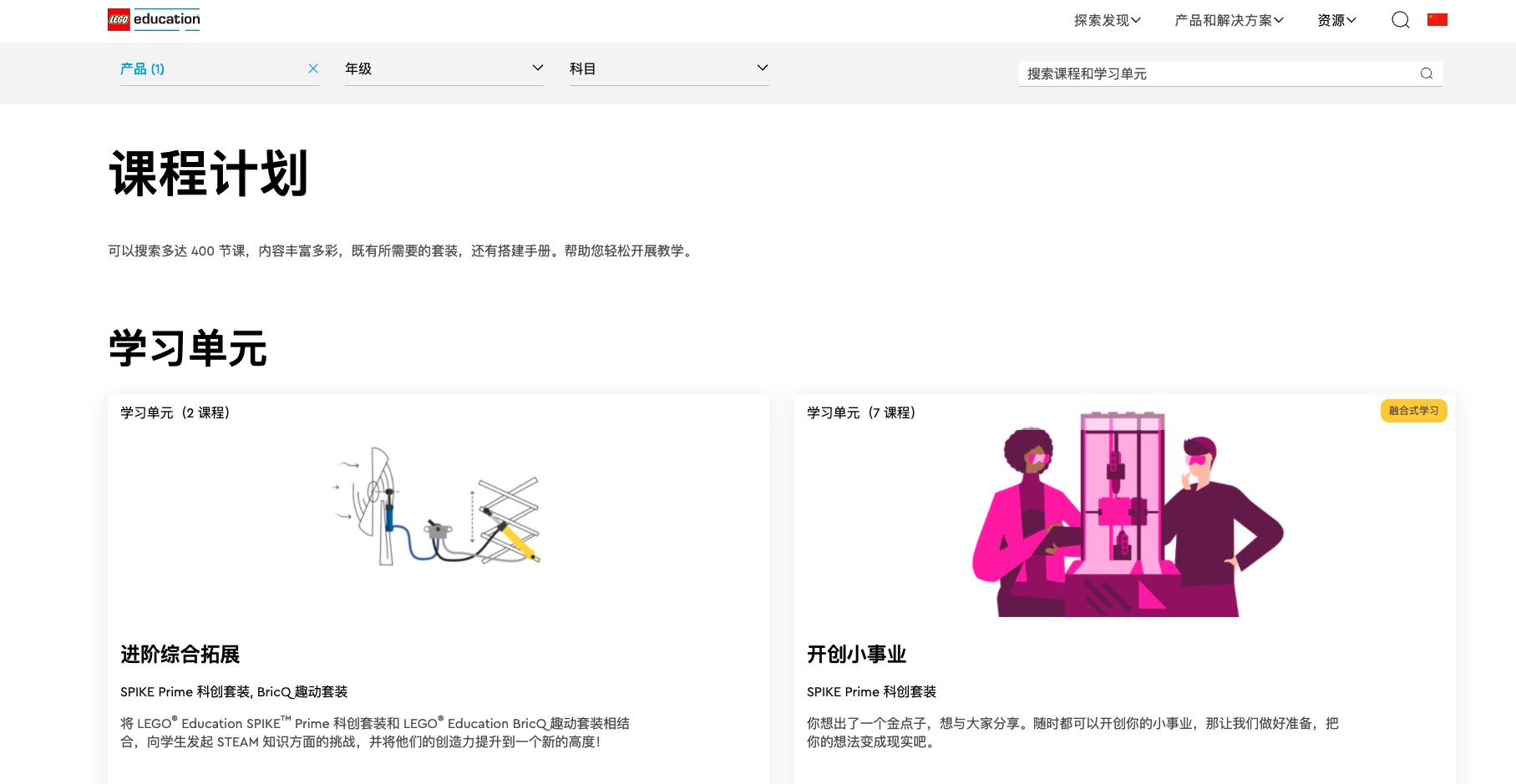This screenshot has height=784, width=1516.
Task: Open the 进阶综合拓展 learning unit
Action: 180,655
